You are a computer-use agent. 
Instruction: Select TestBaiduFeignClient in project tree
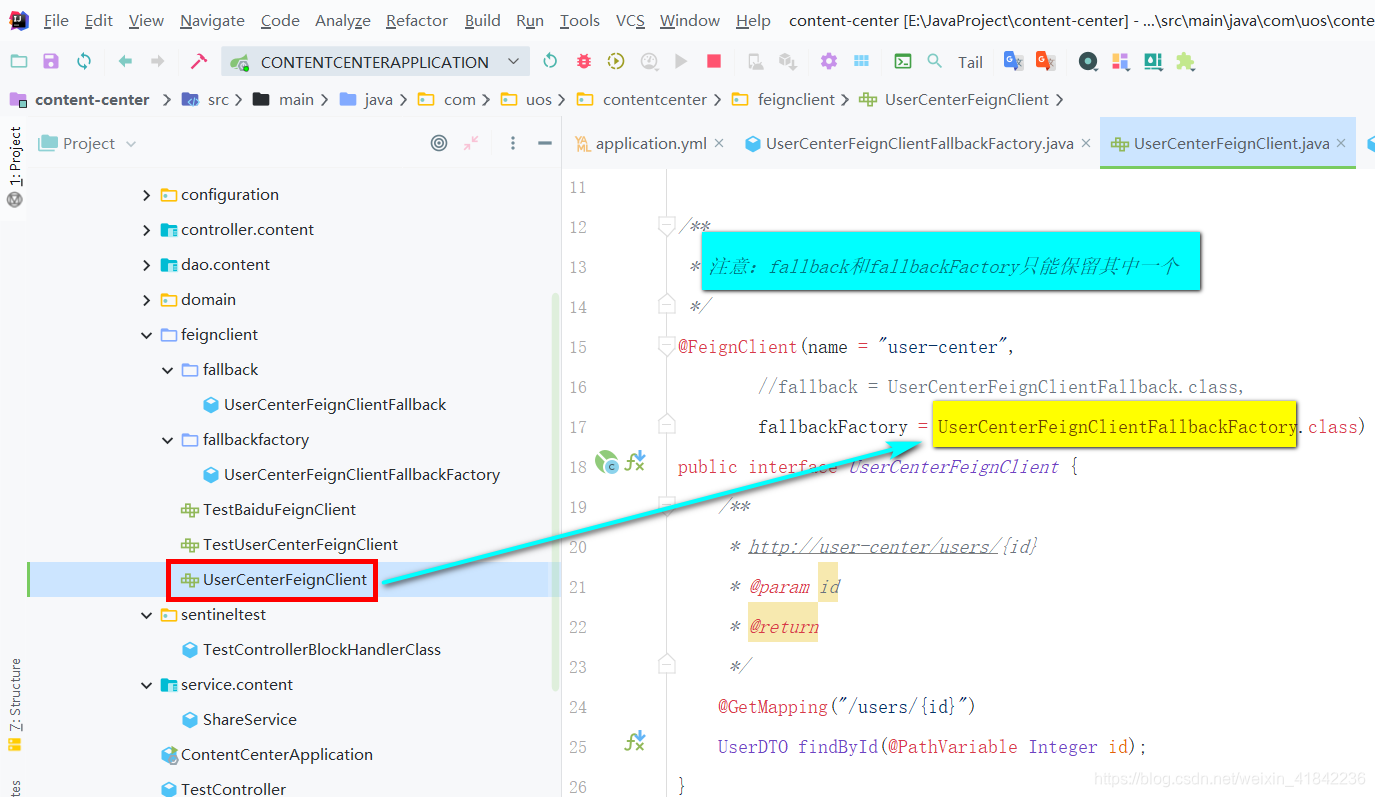(x=279, y=510)
